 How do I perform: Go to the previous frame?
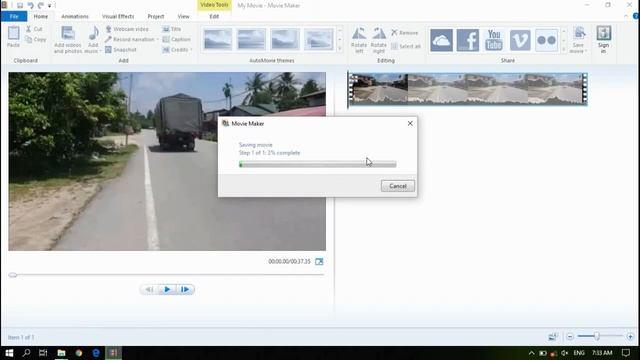[149, 289]
